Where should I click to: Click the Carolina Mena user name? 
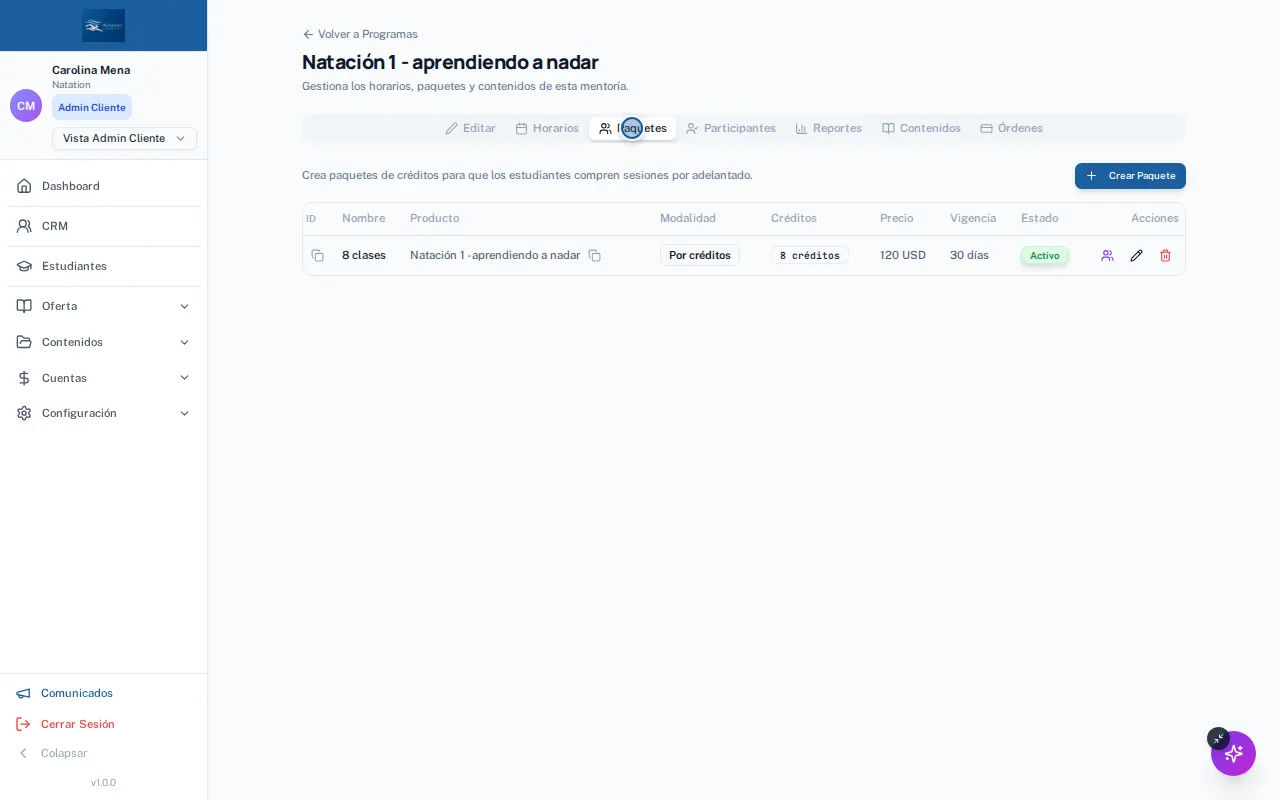pos(91,70)
